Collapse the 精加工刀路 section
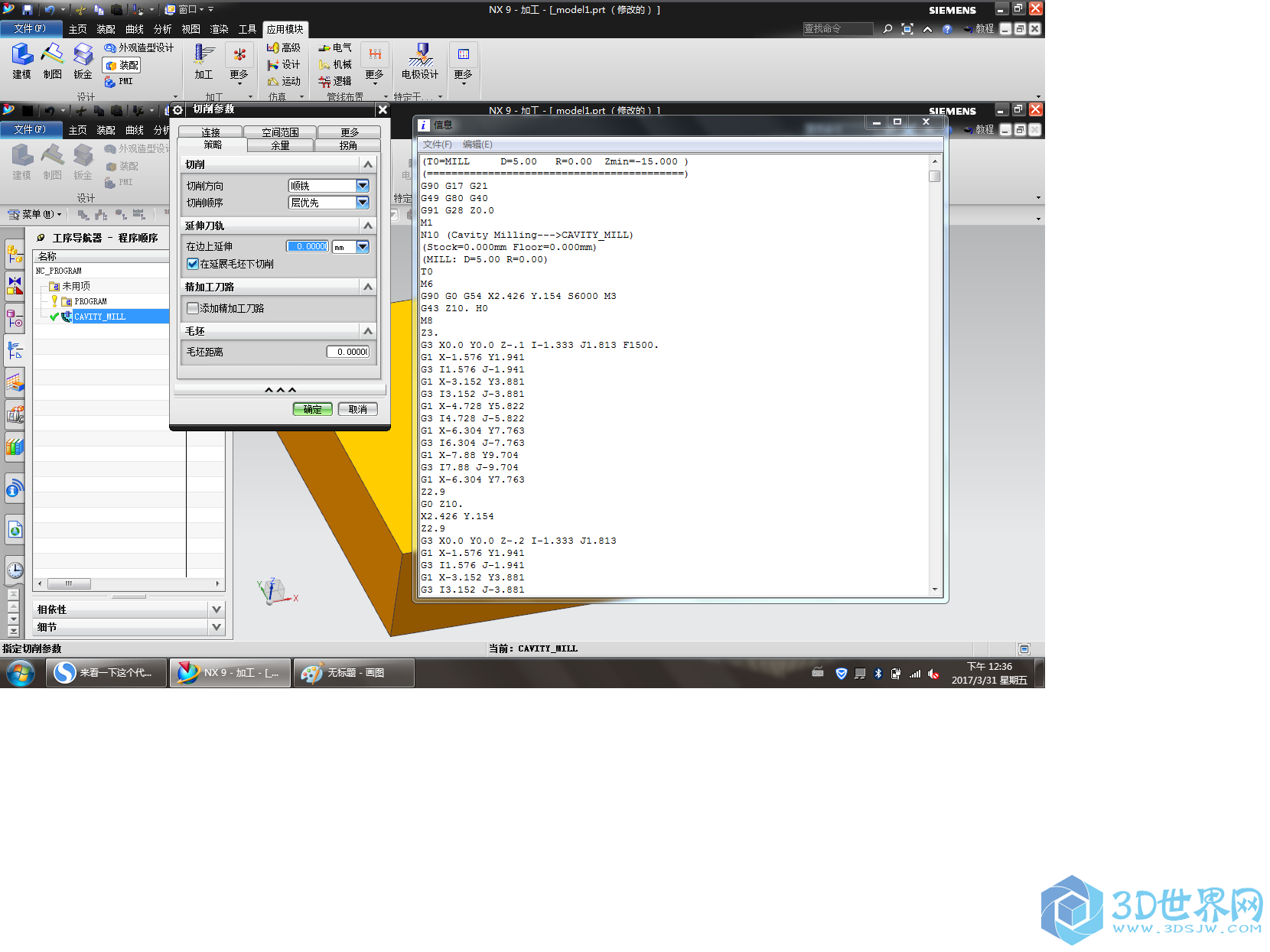 coord(368,287)
